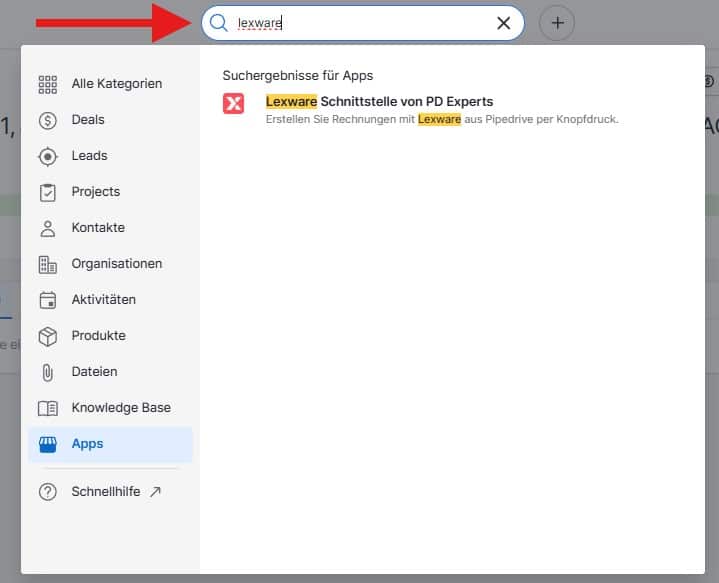Filter results by Kontakte
Viewport: 719px width, 583px height.
[110, 228]
